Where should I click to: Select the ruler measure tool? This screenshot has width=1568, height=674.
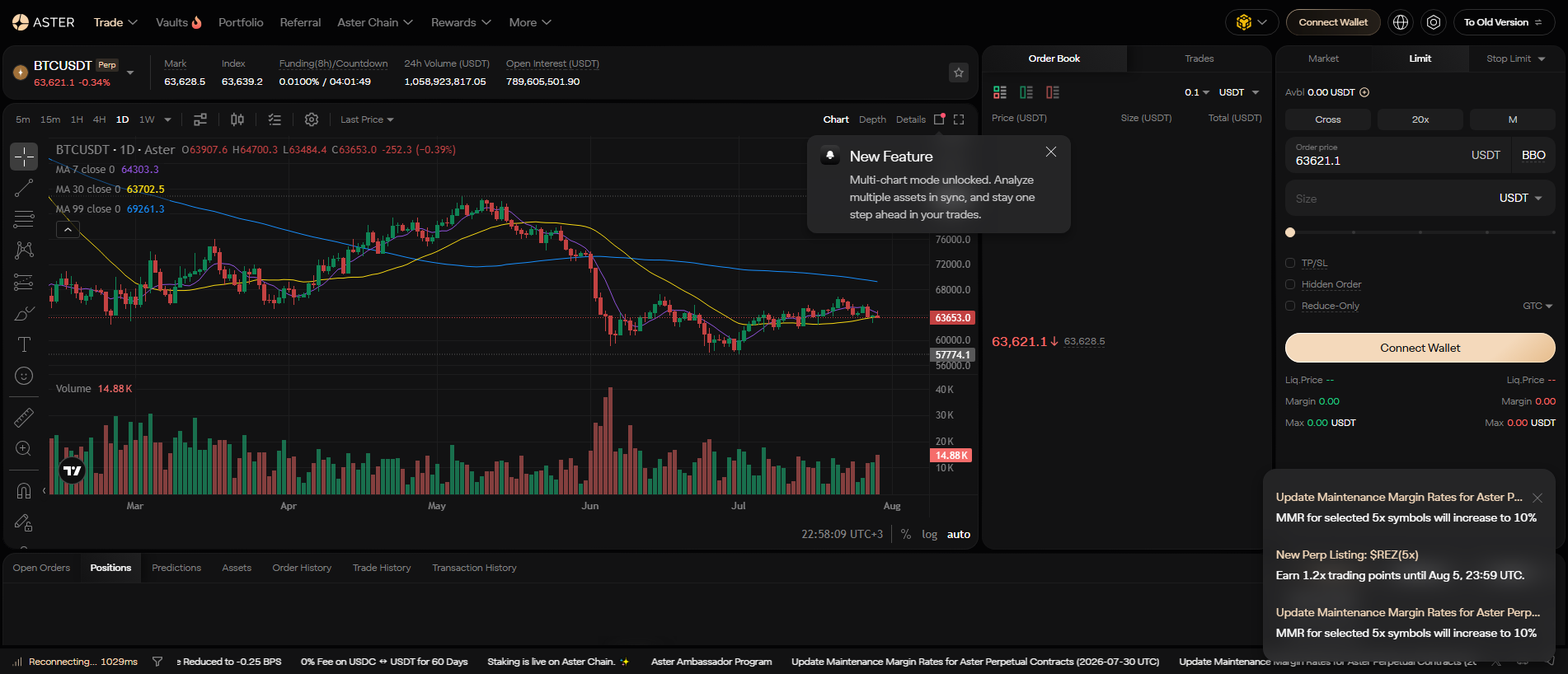click(24, 418)
